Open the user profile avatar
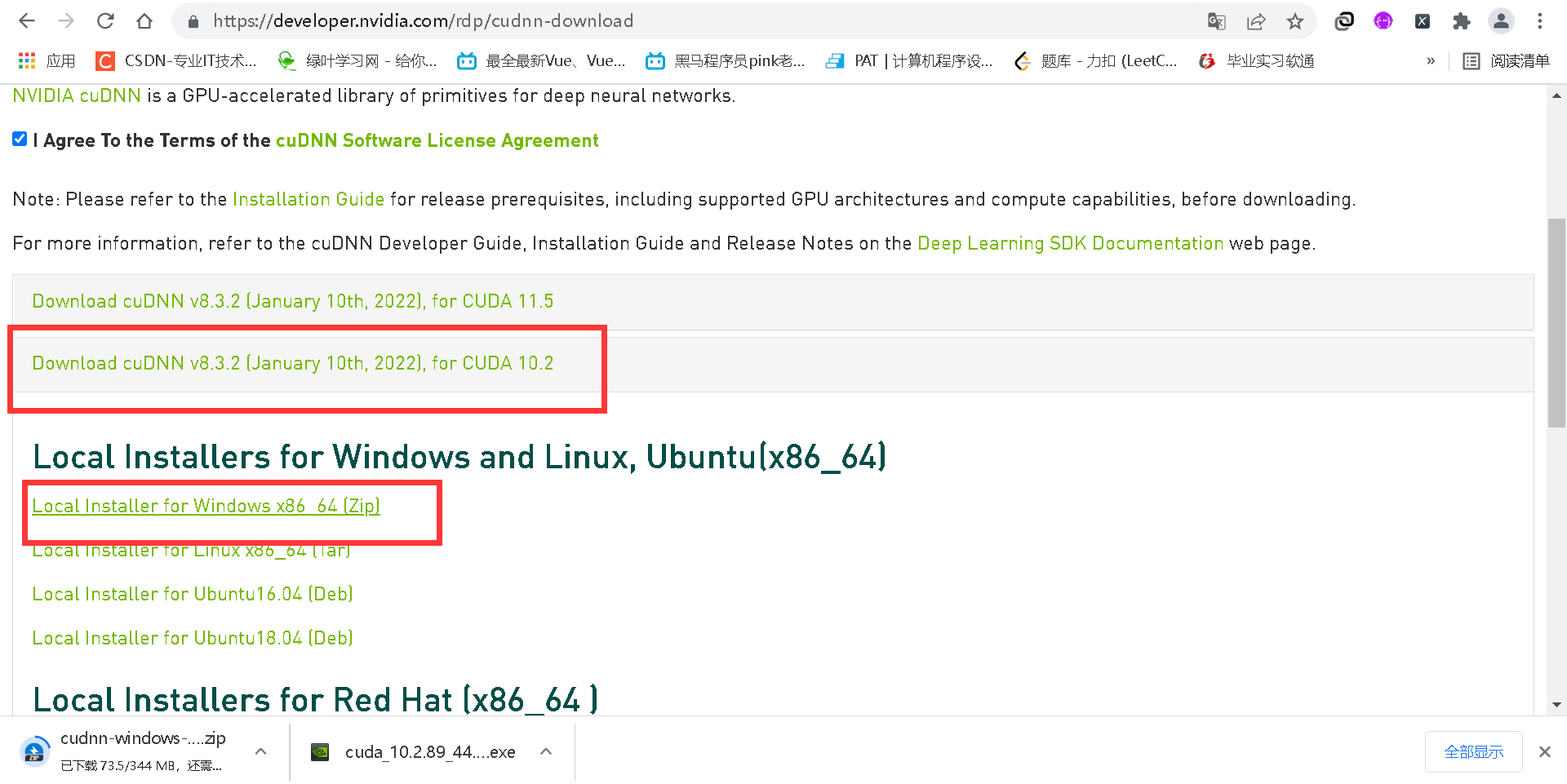 click(x=1501, y=21)
